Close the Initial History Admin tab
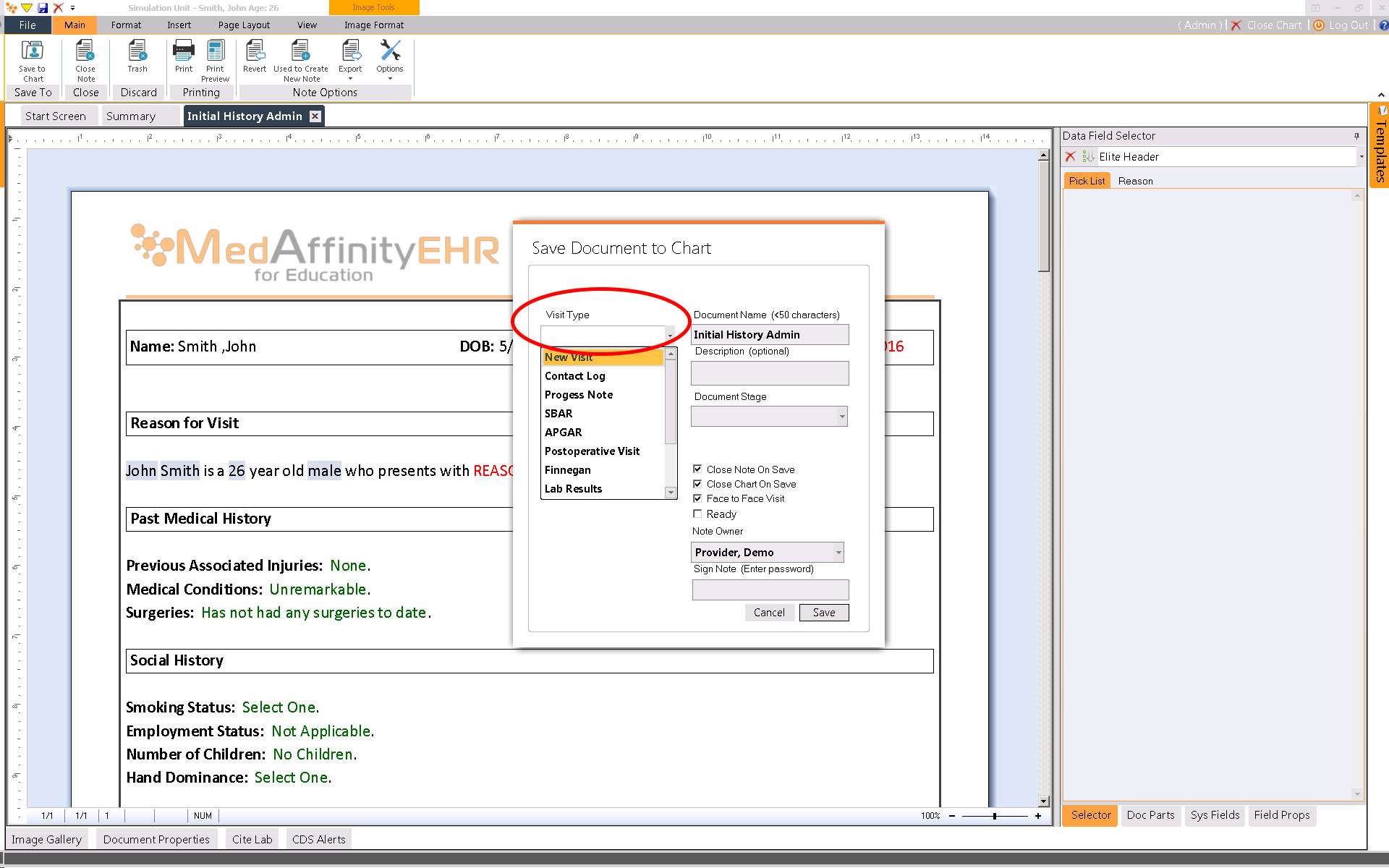The image size is (1389, 868). (x=315, y=116)
